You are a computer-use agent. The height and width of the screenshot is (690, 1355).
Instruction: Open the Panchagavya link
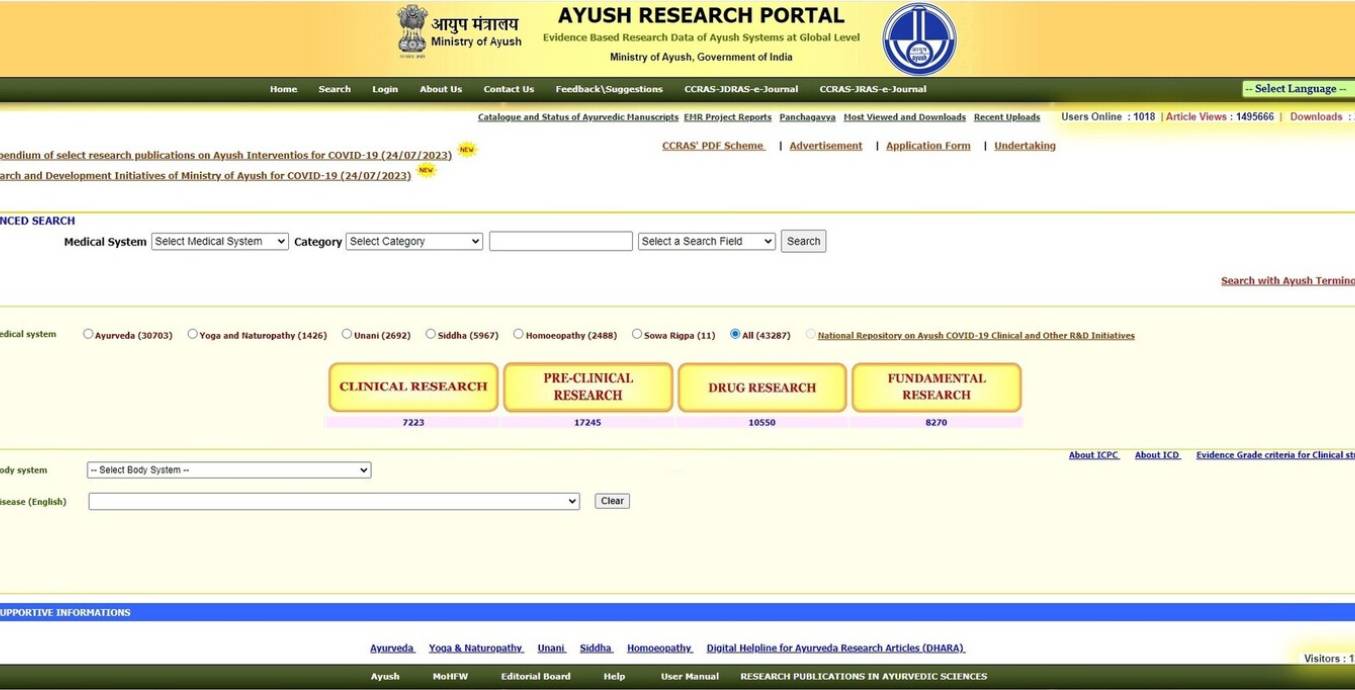click(x=807, y=117)
